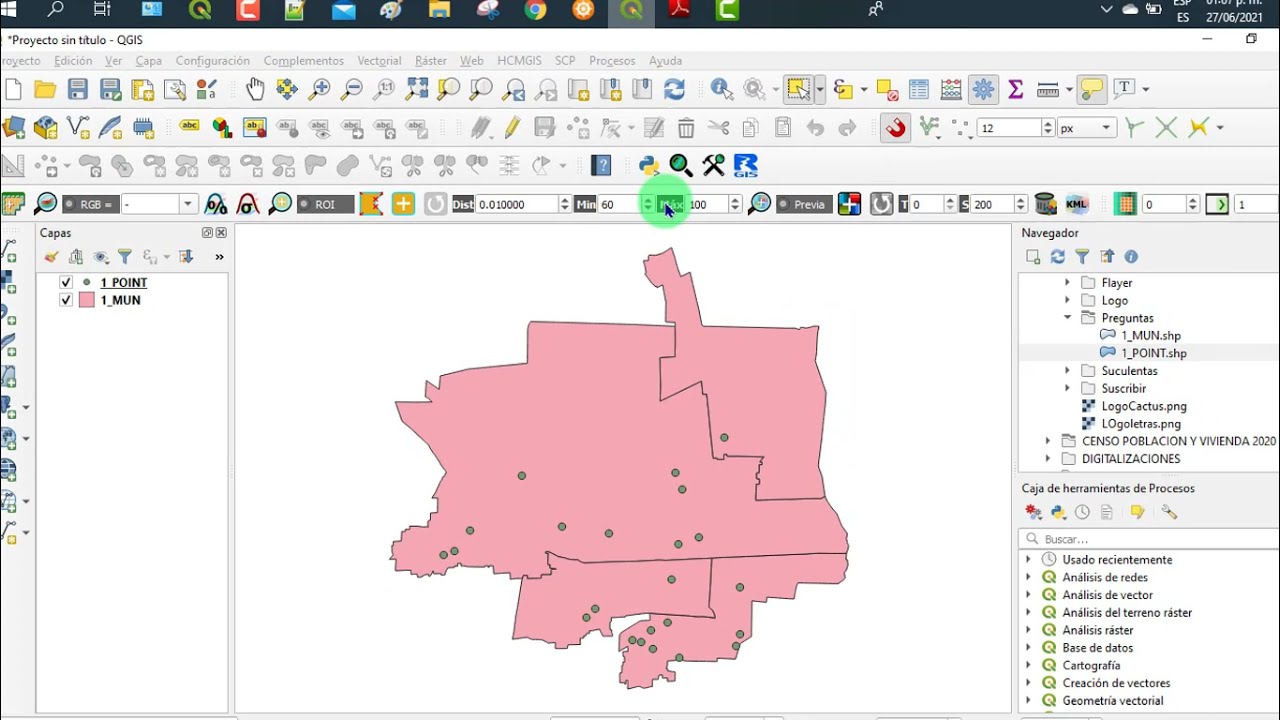Open the Capa menu

click(149, 61)
